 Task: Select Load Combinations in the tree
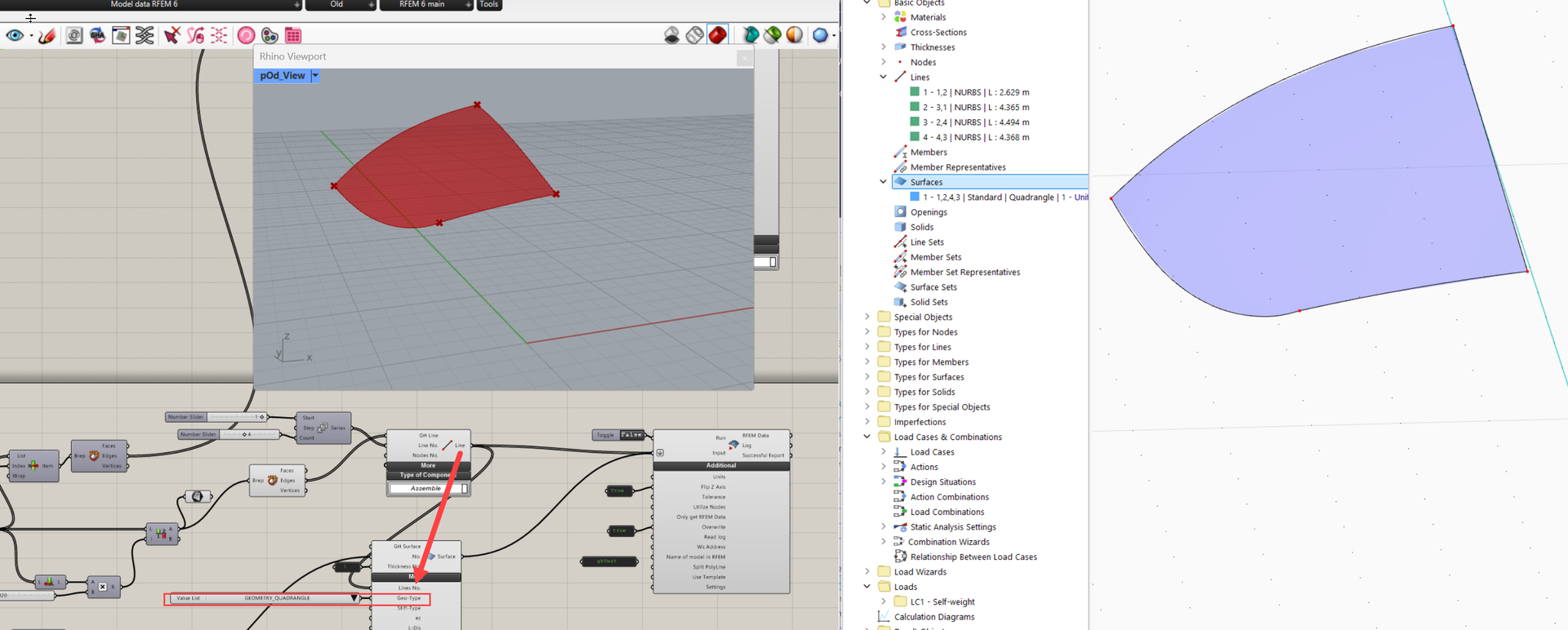pyautogui.click(x=947, y=512)
